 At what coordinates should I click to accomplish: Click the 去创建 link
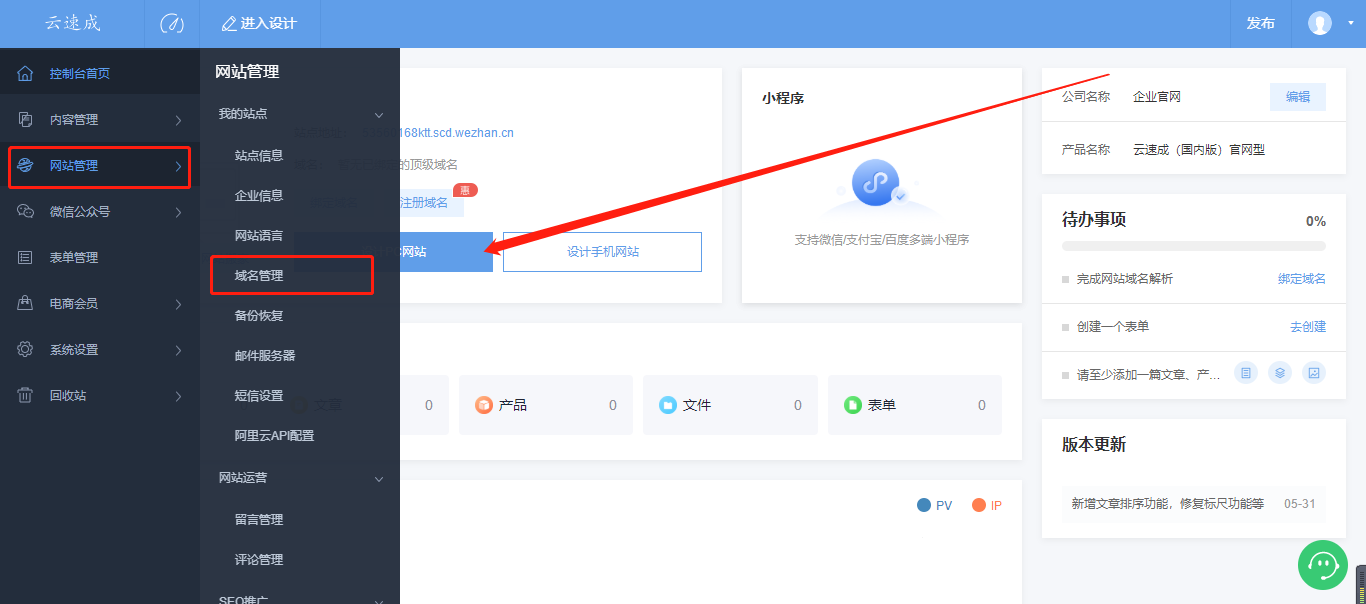click(x=1308, y=327)
